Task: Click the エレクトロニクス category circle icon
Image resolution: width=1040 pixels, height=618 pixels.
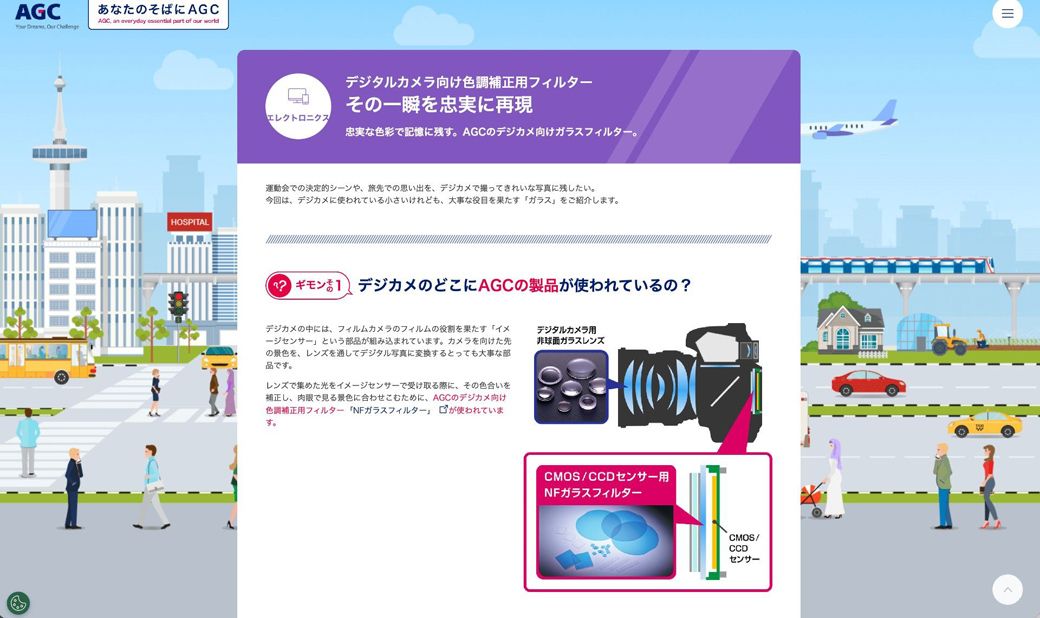Action: [x=298, y=106]
